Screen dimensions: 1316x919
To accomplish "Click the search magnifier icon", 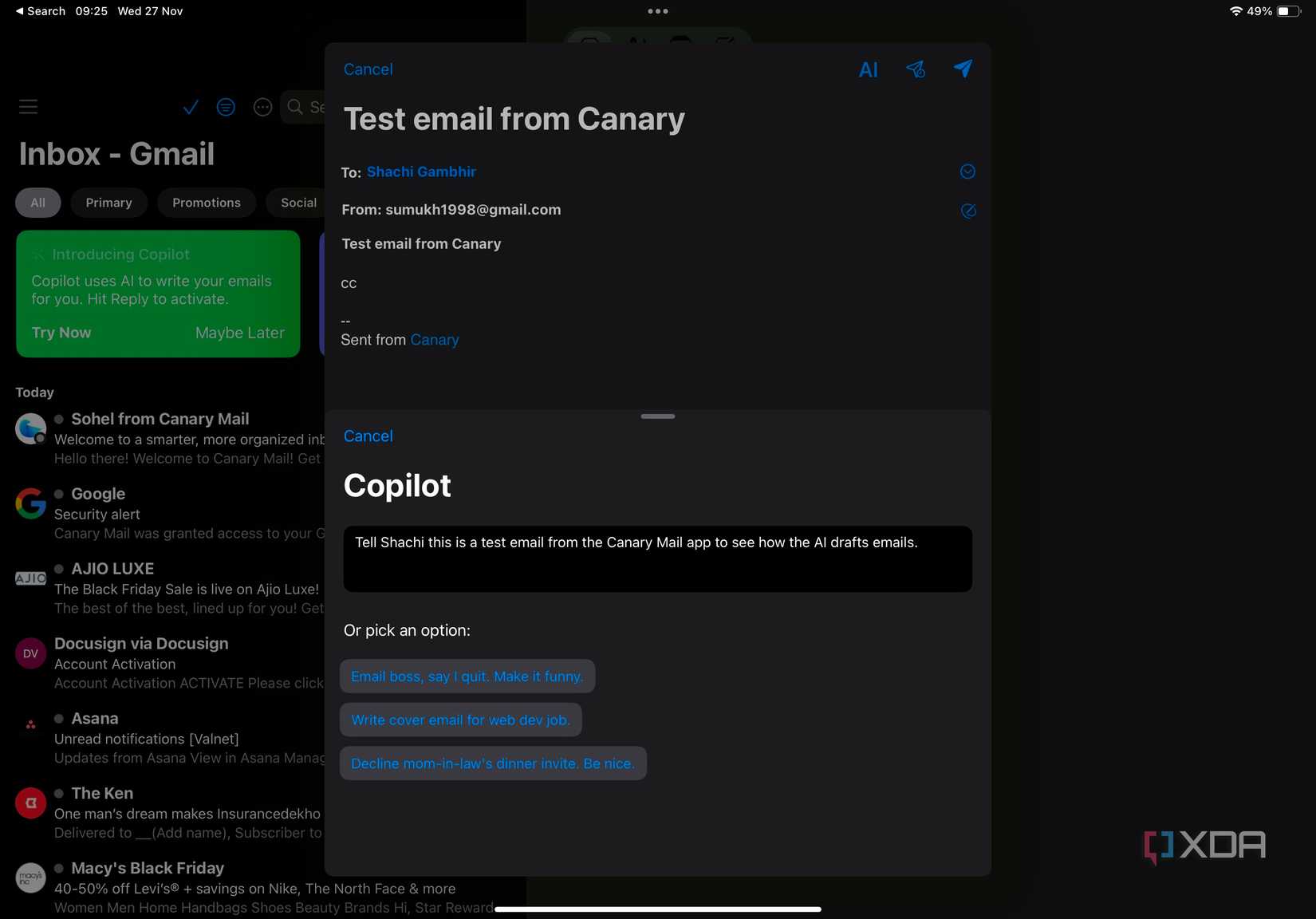I will point(295,106).
